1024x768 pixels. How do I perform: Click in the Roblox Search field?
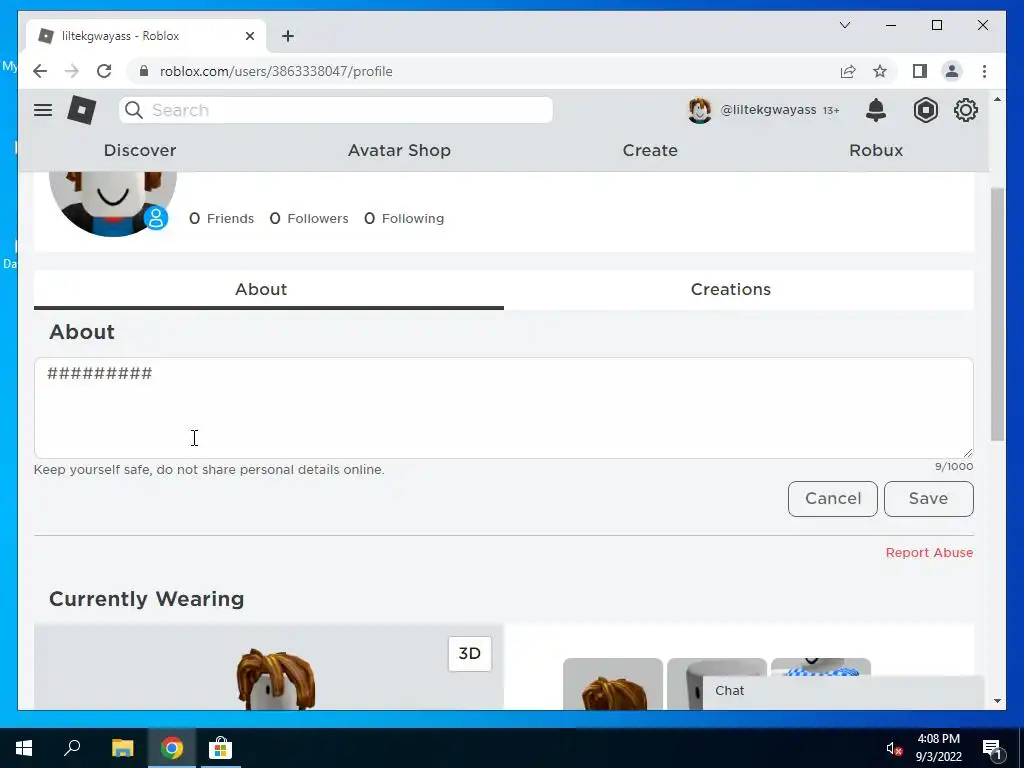point(336,110)
